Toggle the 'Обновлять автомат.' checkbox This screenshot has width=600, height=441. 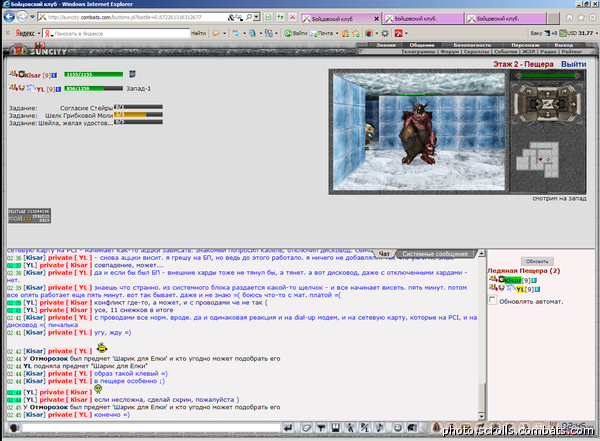point(492,300)
